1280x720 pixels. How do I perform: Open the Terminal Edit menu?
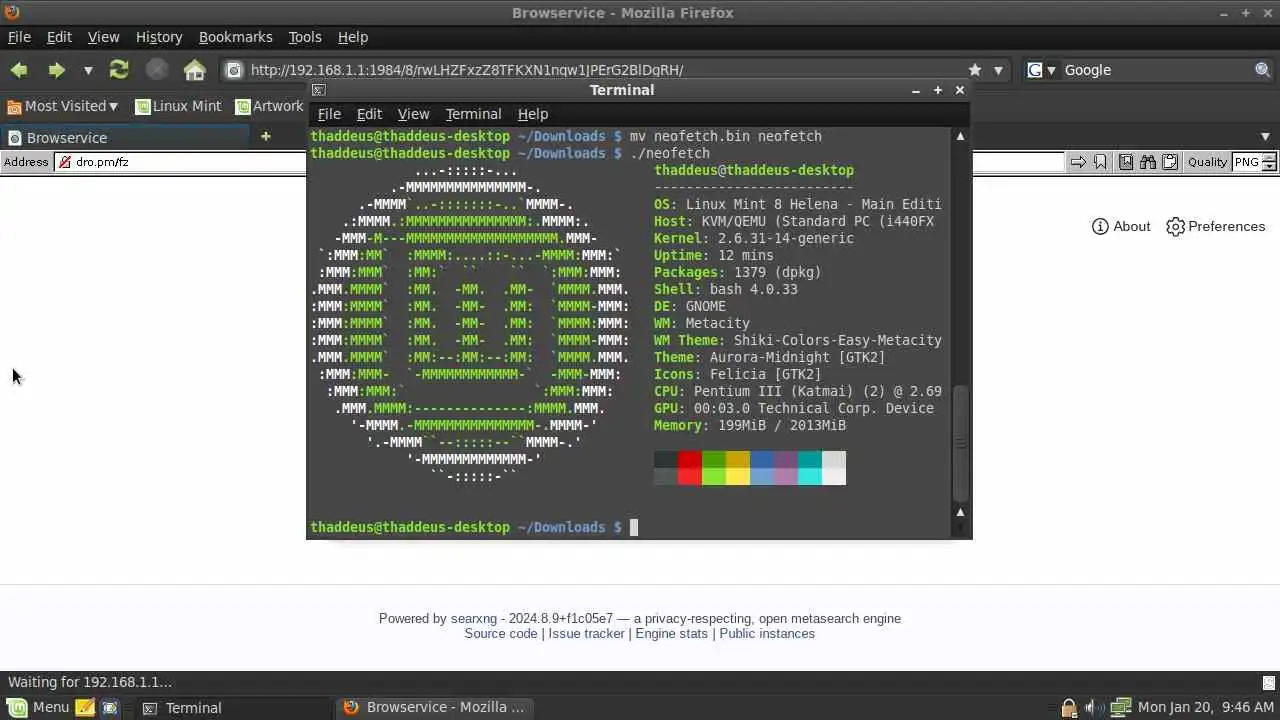(x=369, y=114)
